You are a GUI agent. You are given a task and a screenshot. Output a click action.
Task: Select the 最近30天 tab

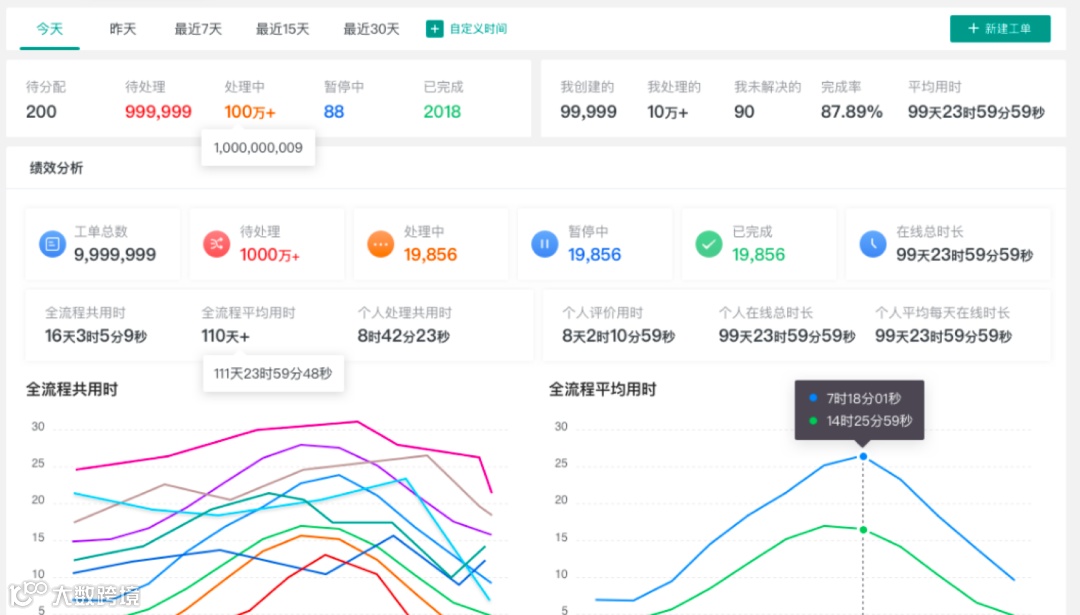tap(371, 29)
